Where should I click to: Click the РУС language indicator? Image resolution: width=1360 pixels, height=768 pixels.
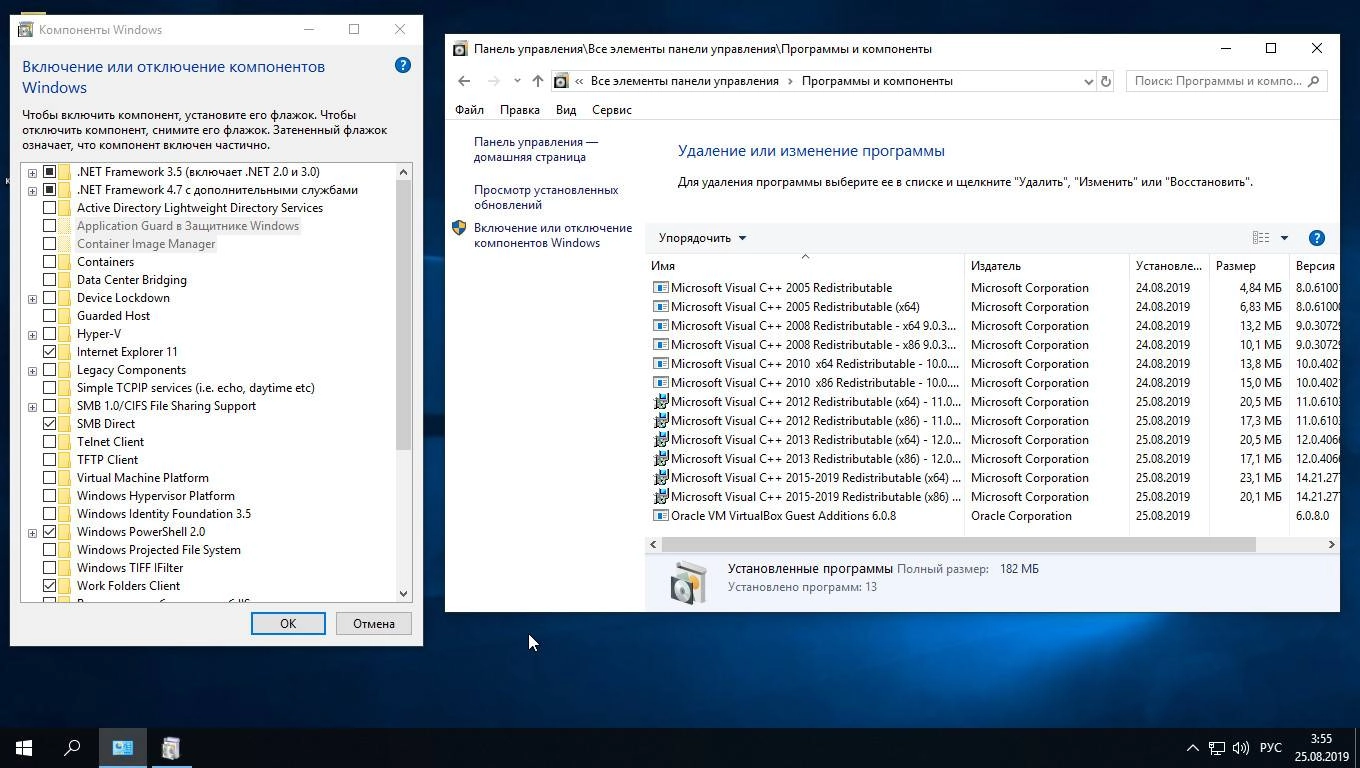pyautogui.click(x=1271, y=748)
